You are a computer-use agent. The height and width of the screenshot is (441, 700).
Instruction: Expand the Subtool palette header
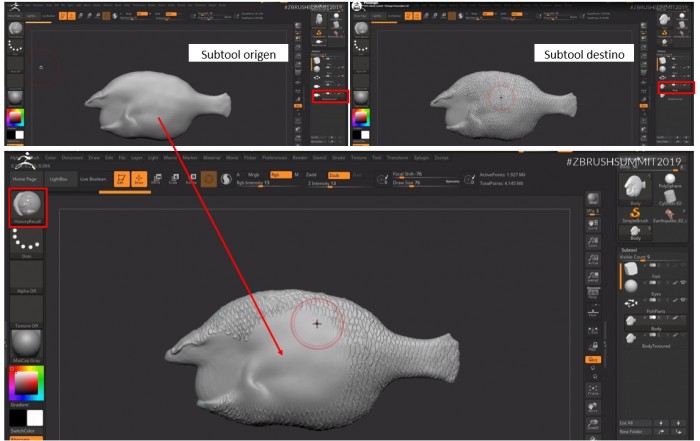click(628, 250)
